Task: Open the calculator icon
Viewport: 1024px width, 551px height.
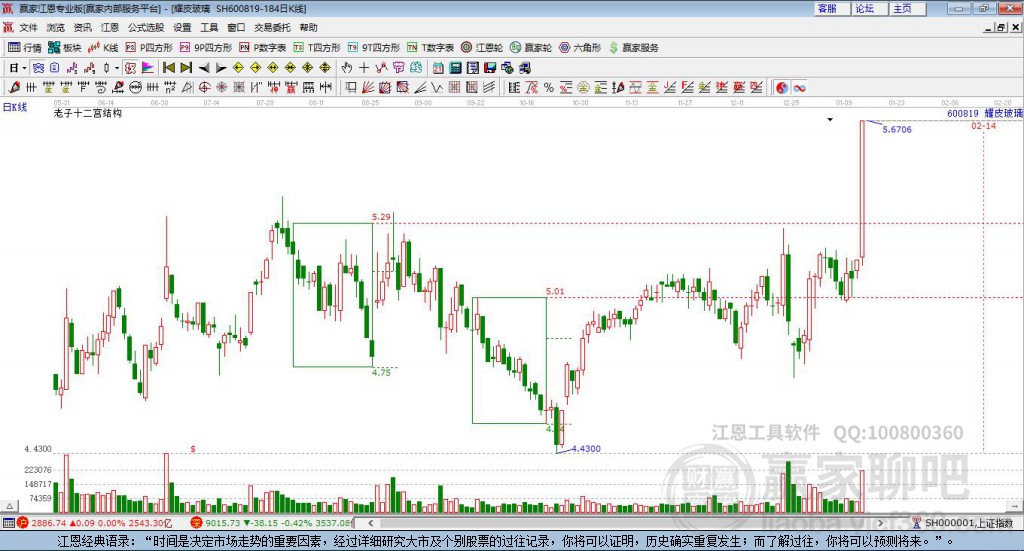Action: coord(455,68)
